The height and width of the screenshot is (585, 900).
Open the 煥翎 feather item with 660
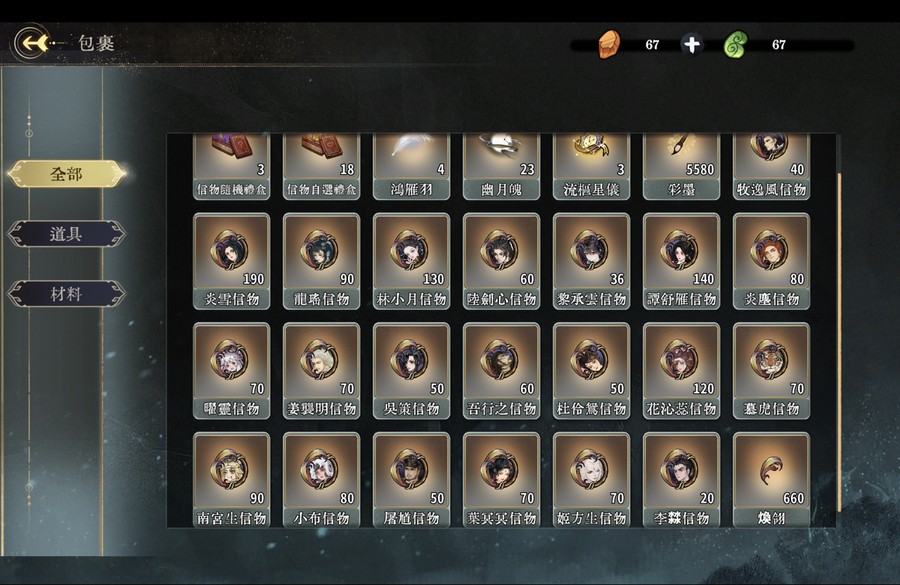click(771, 479)
